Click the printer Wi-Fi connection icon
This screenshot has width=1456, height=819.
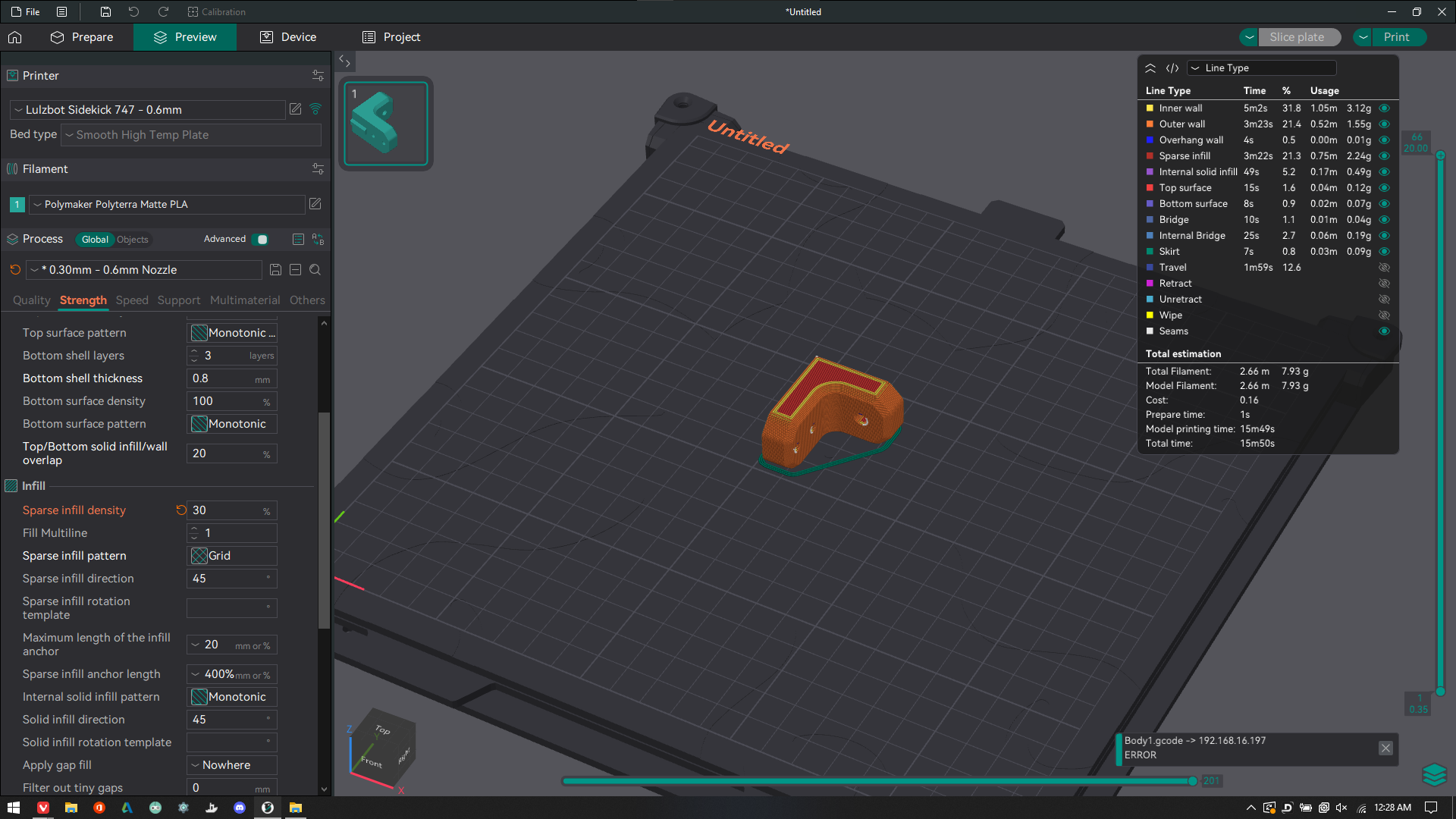point(315,109)
